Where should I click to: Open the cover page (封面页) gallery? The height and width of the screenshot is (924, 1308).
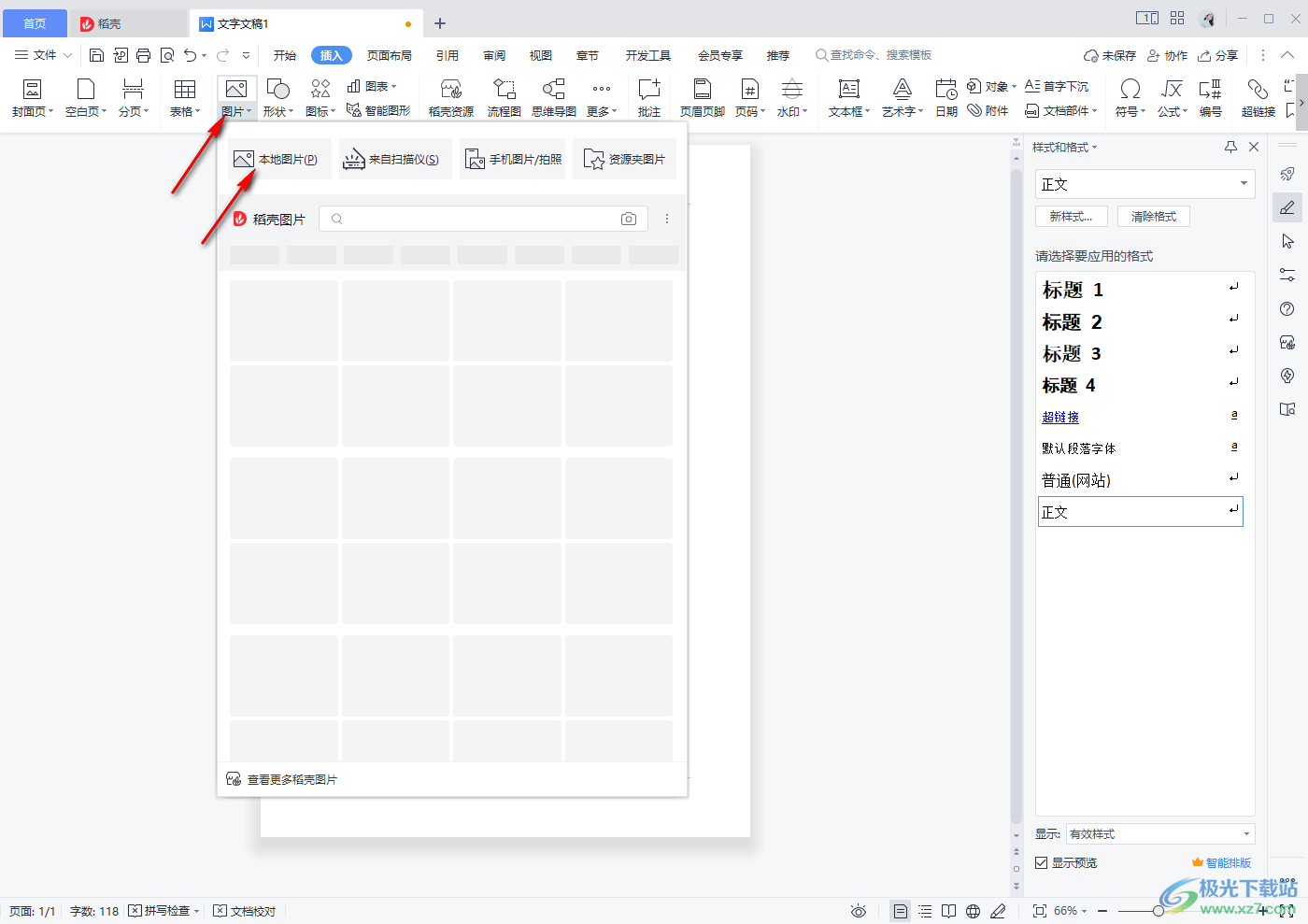tap(32, 98)
